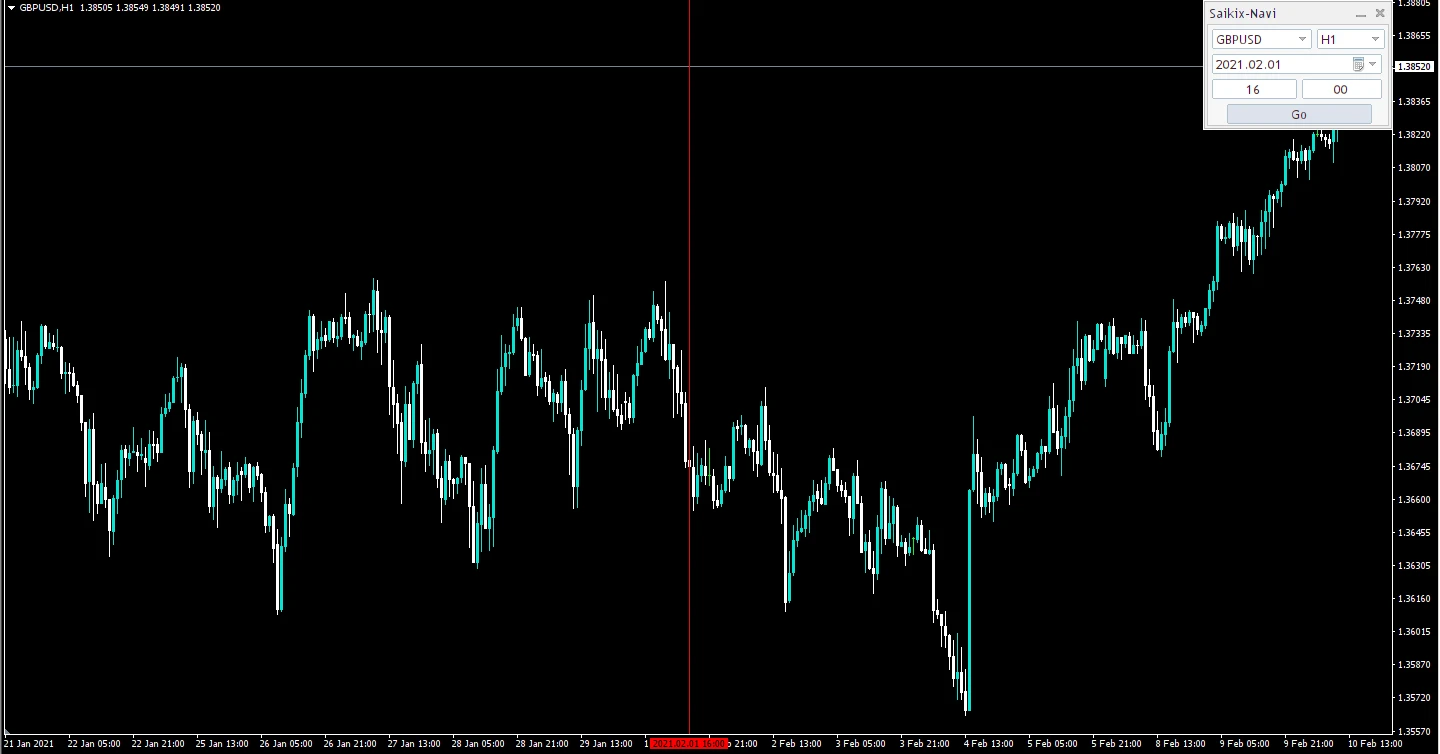Click the chart menu triangle beside GBPUSD,H1
Screen dimensions: 1440x754
(10, 8)
